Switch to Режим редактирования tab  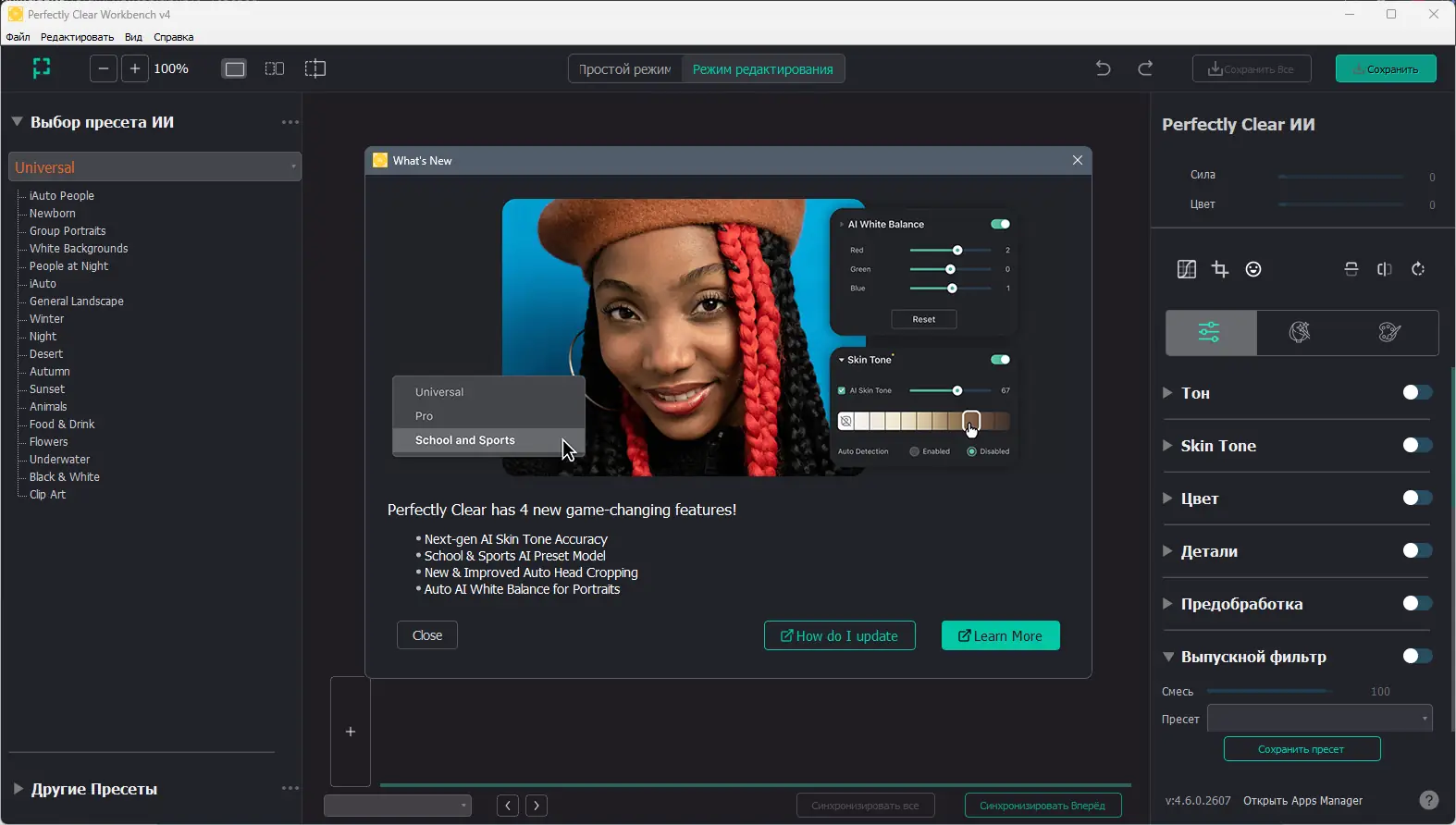tap(763, 68)
